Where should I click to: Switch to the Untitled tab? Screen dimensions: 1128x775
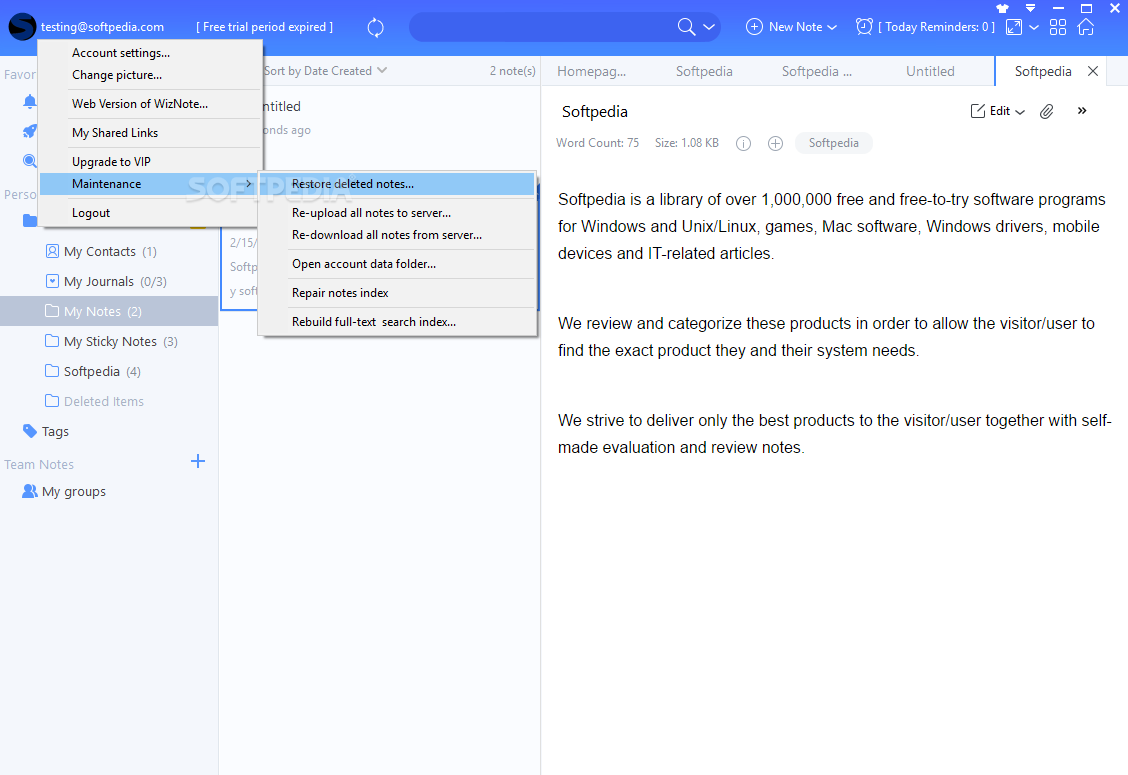tap(930, 71)
